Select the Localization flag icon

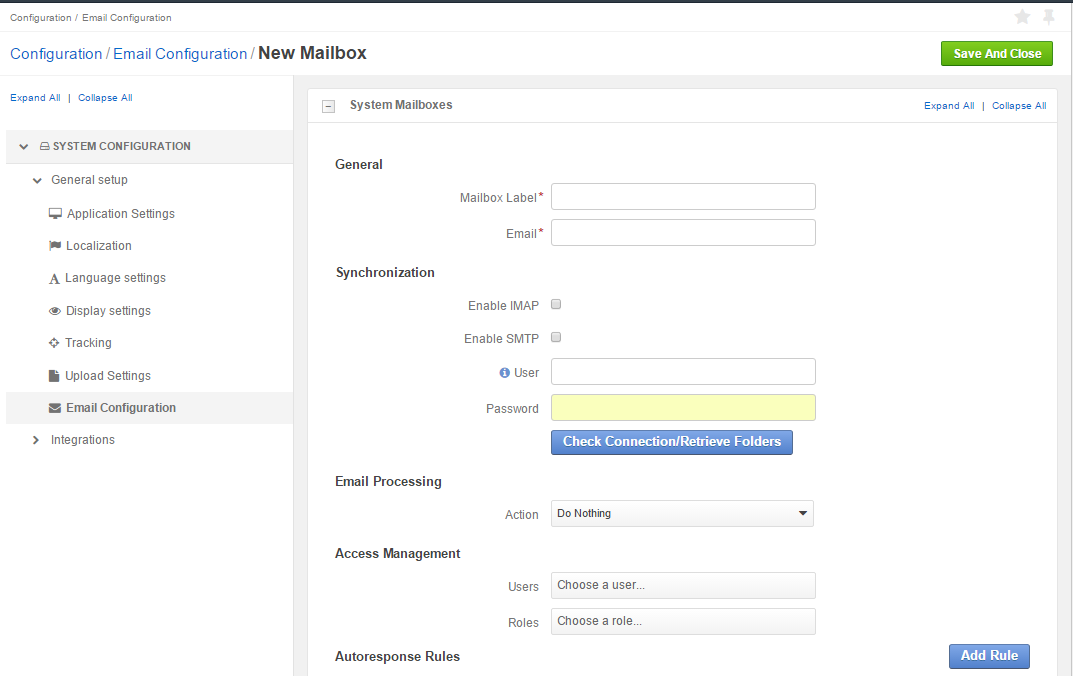[x=55, y=246]
